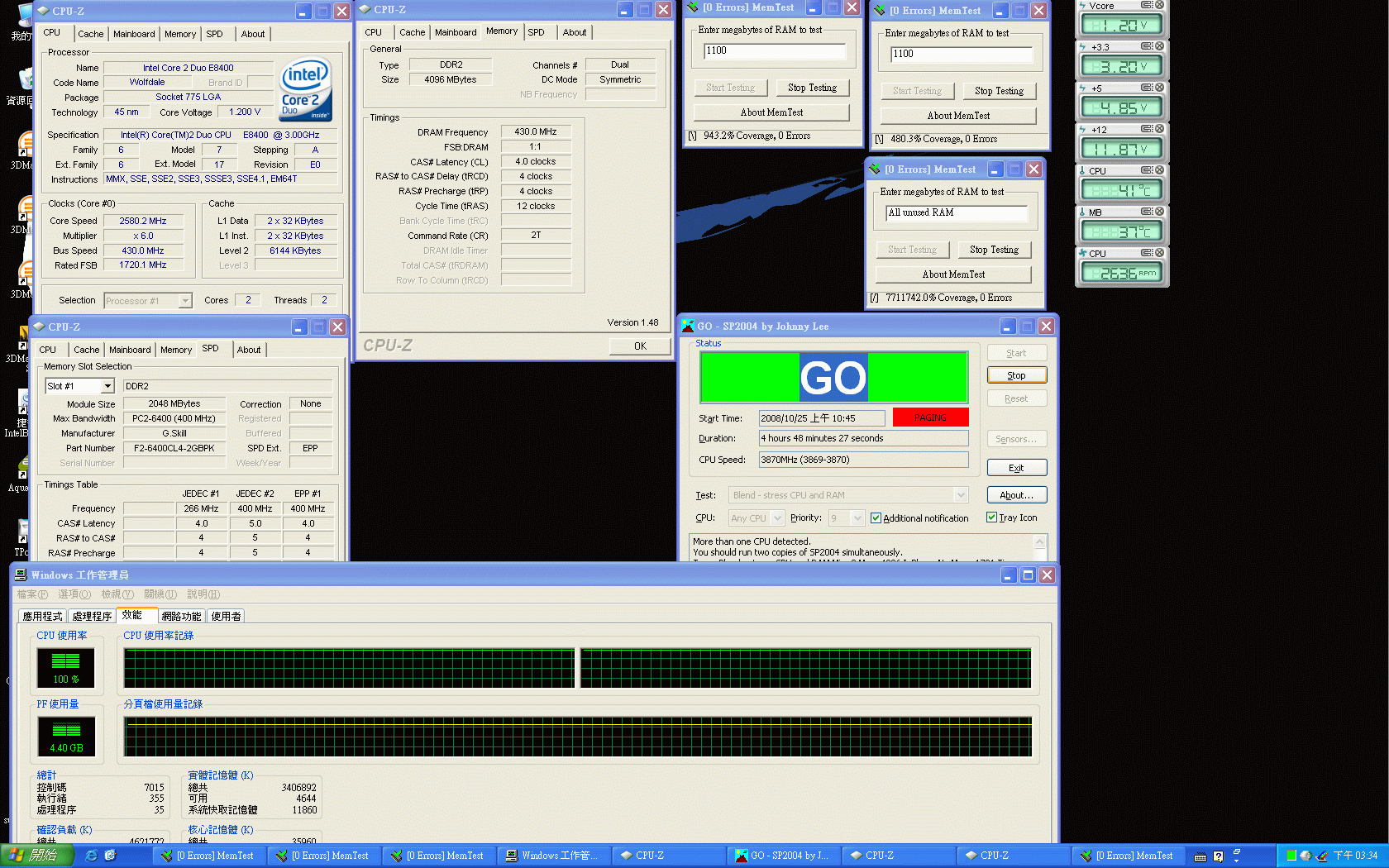The height and width of the screenshot is (868, 1389).
Task: Select the 網路功能 tab in Task Manager
Action: click(181, 616)
